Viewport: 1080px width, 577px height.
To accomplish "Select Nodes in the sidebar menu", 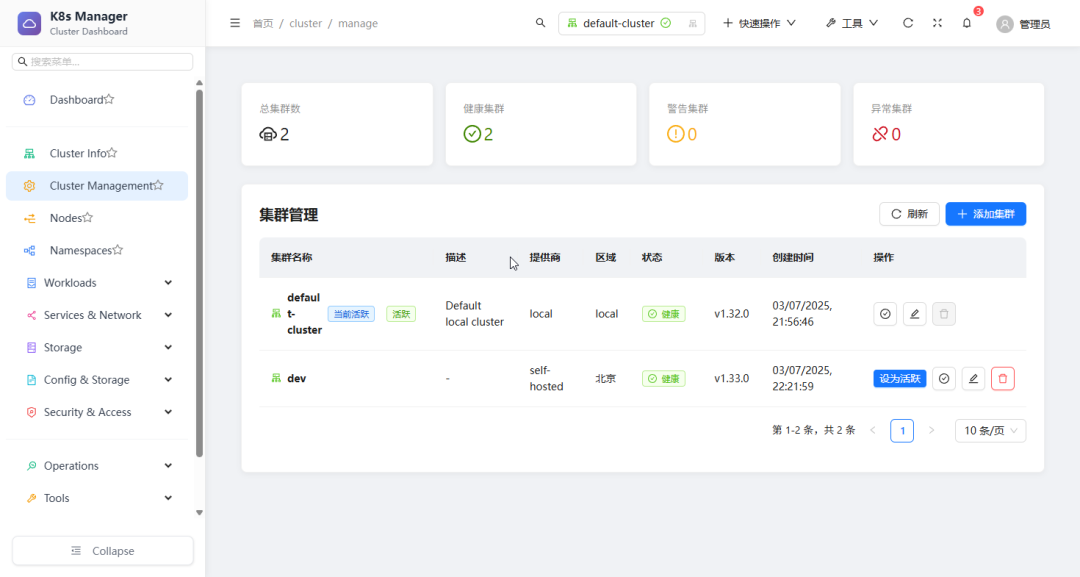I will pos(69,217).
